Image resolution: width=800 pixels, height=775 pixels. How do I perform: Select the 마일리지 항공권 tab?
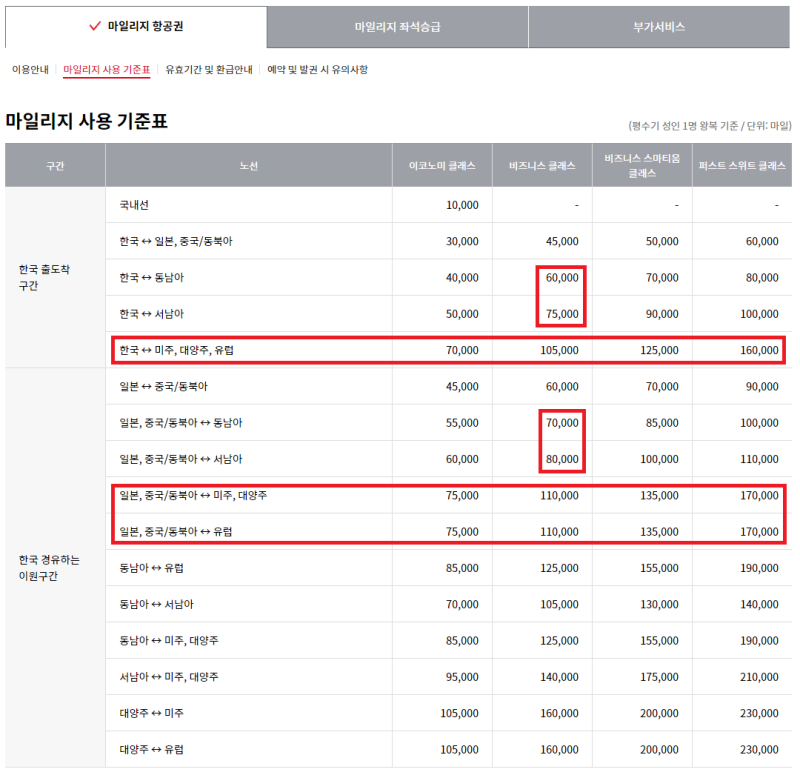point(136,27)
